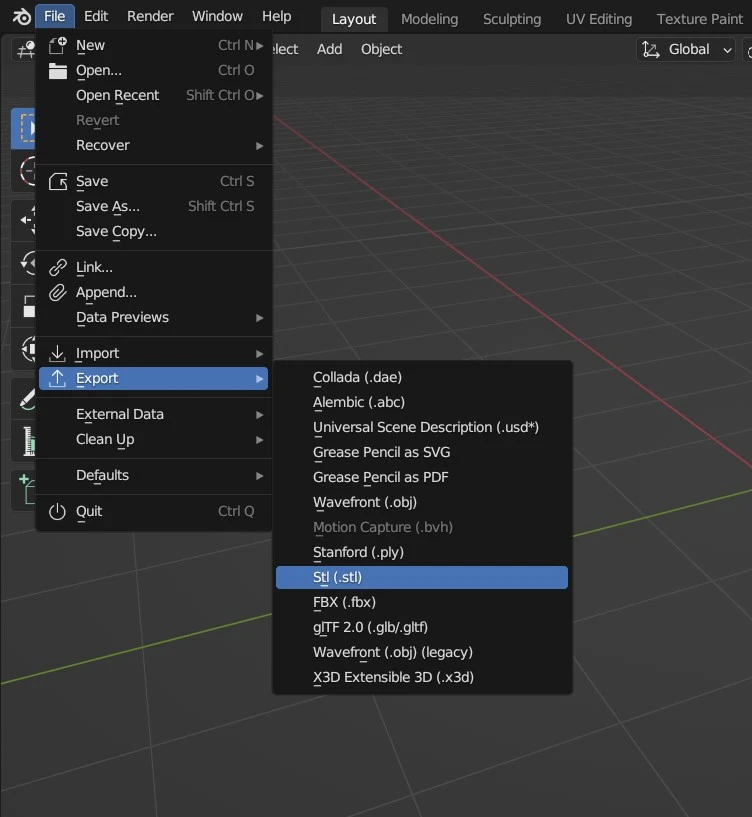Switch to the Sculpting workspace tab
This screenshot has height=817, width=752.
512,19
